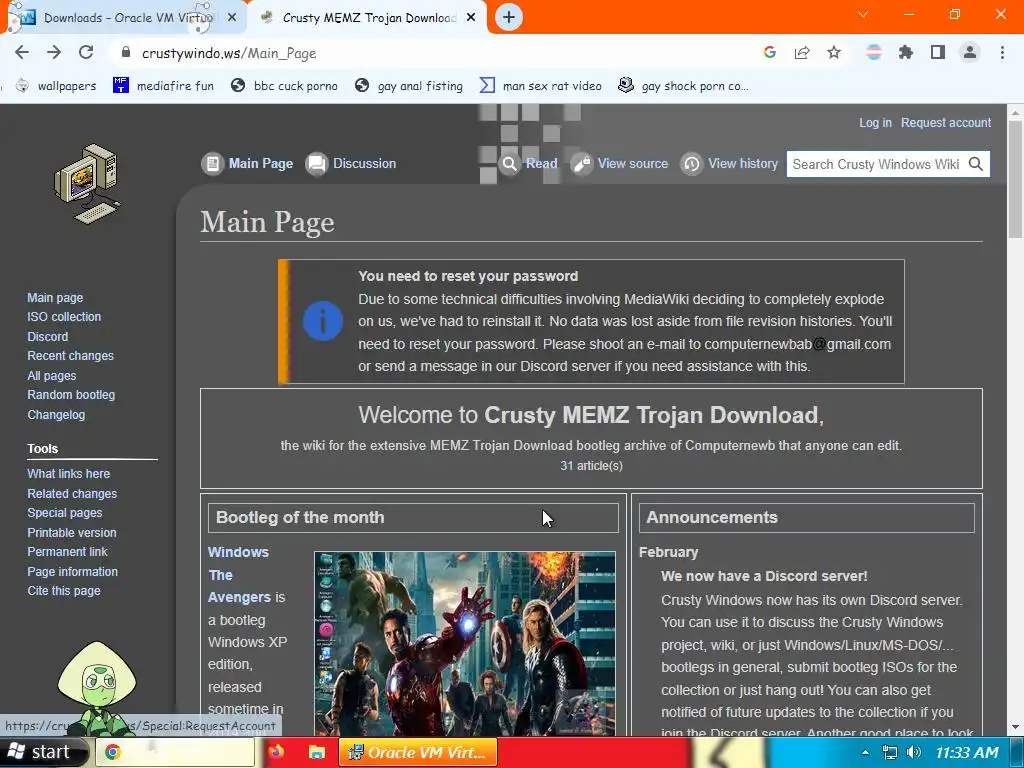This screenshot has height=768, width=1024.
Task: Click the wiki search magnifier button
Action: [x=976, y=164]
